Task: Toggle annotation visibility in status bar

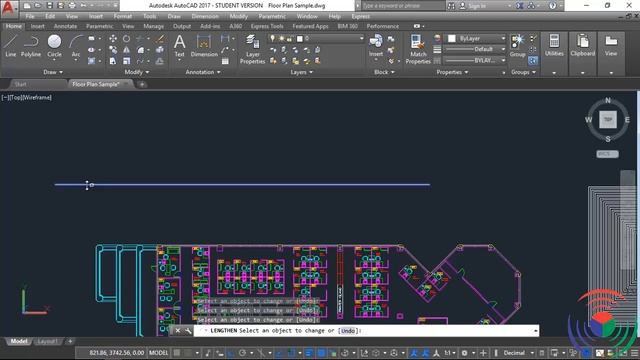Action: point(414,353)
